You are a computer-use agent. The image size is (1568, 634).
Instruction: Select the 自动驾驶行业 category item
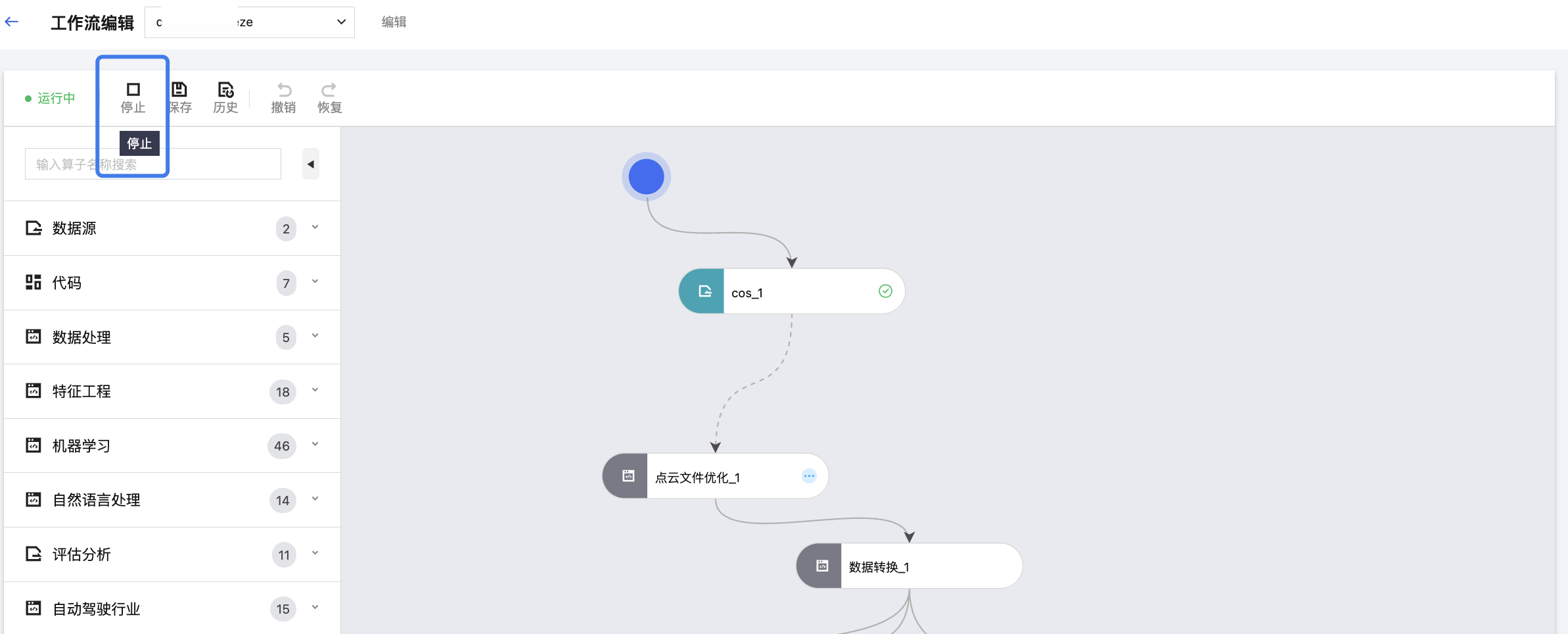[x=97, y=609]
